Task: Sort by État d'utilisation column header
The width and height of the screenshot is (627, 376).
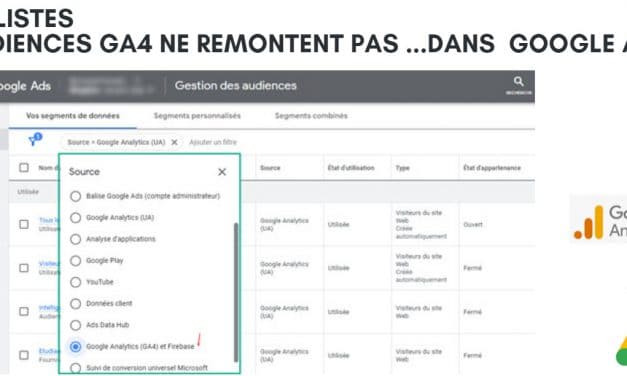Action: pyautogui.click(x=351, y=168)
